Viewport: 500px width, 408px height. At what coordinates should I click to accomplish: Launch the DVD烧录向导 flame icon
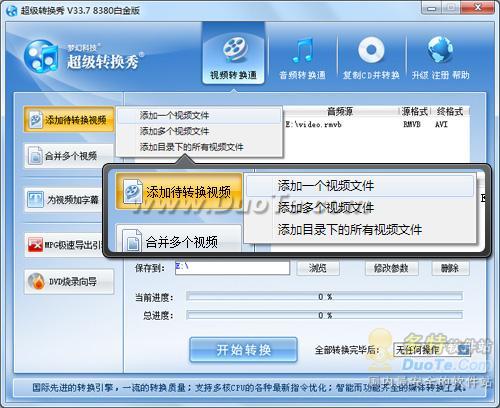(x=69, y=282)
